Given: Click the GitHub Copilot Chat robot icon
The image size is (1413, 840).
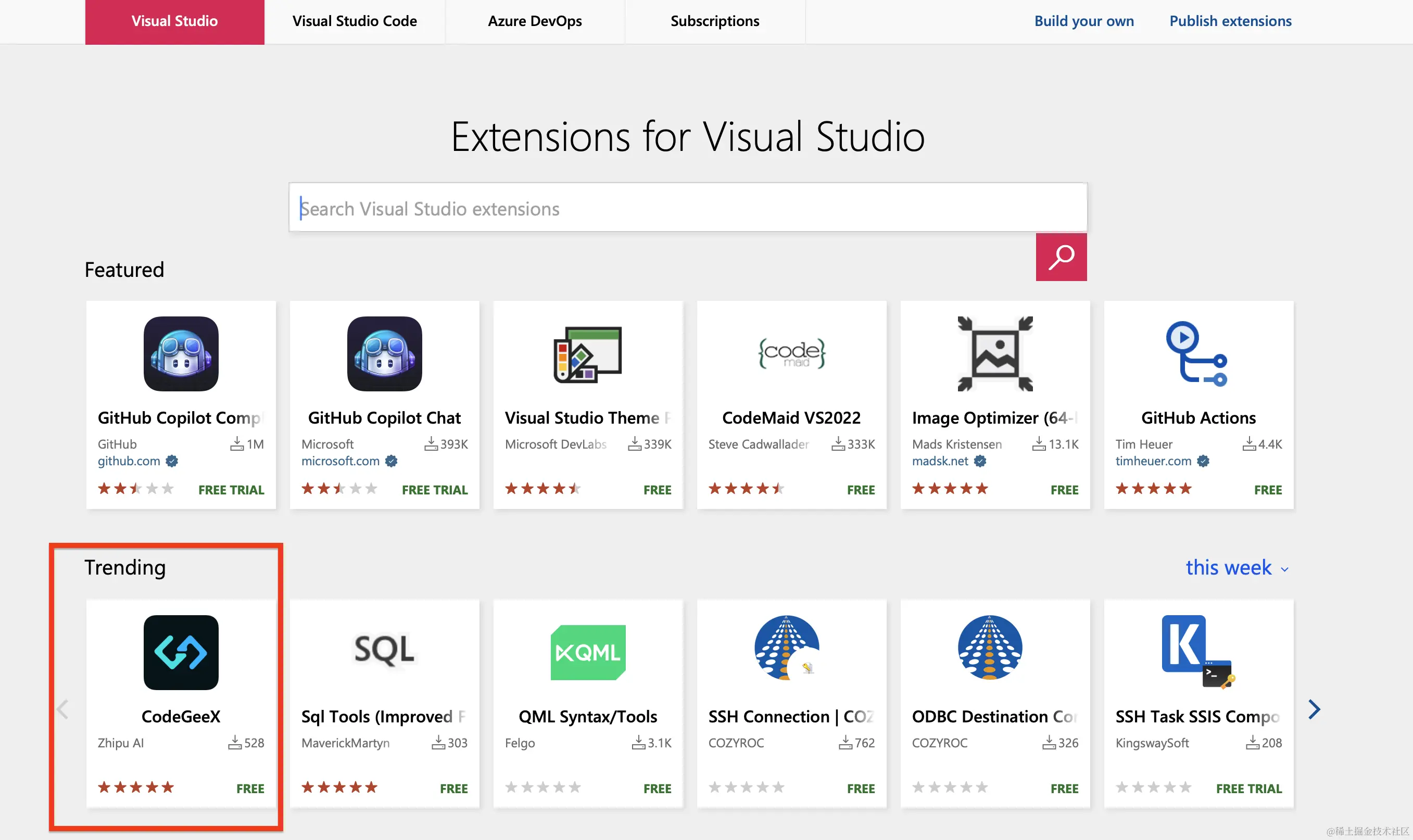Looking at the screenshot, I should [x=384, y=354].
